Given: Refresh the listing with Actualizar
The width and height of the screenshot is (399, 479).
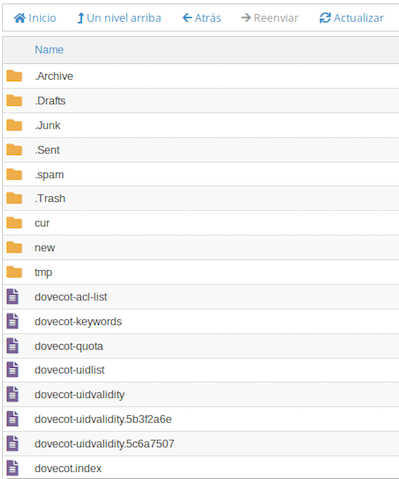Looking at the screenshot, I should [352, 18].
